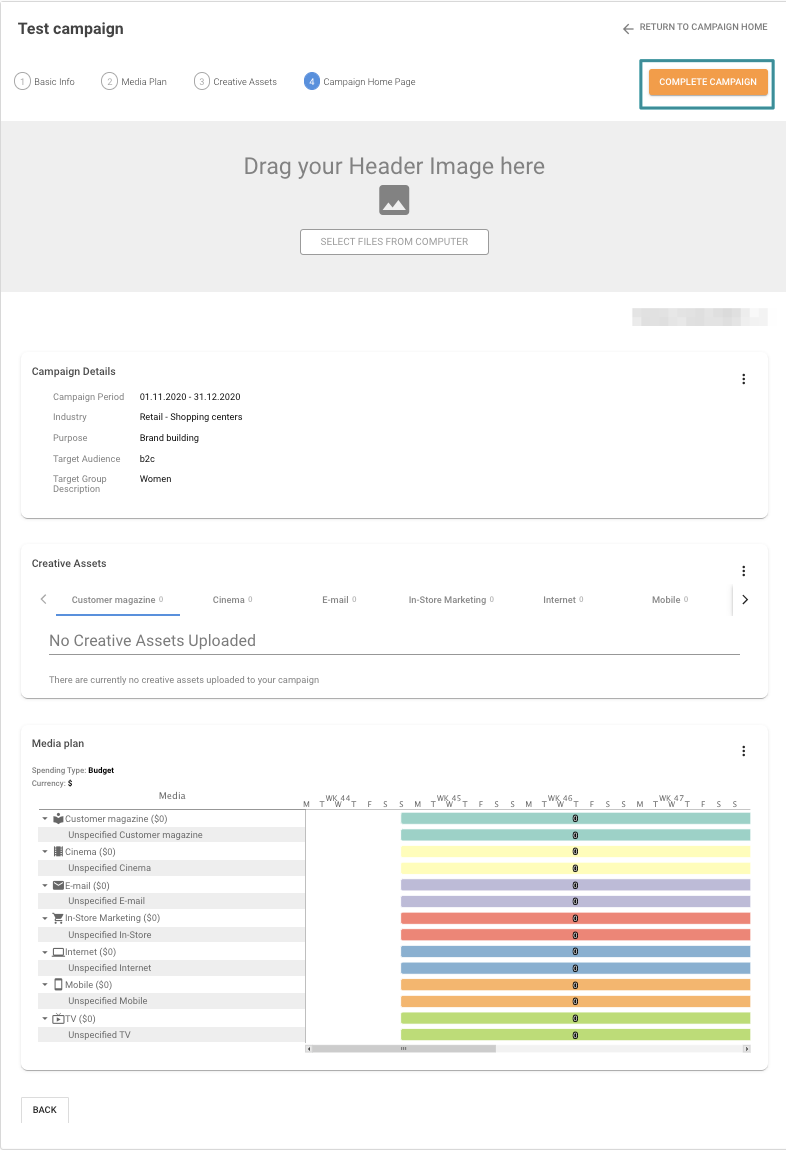Screen dimensions: 786x1150
Task: Click the header image placeholder icon
Action: 394,200
